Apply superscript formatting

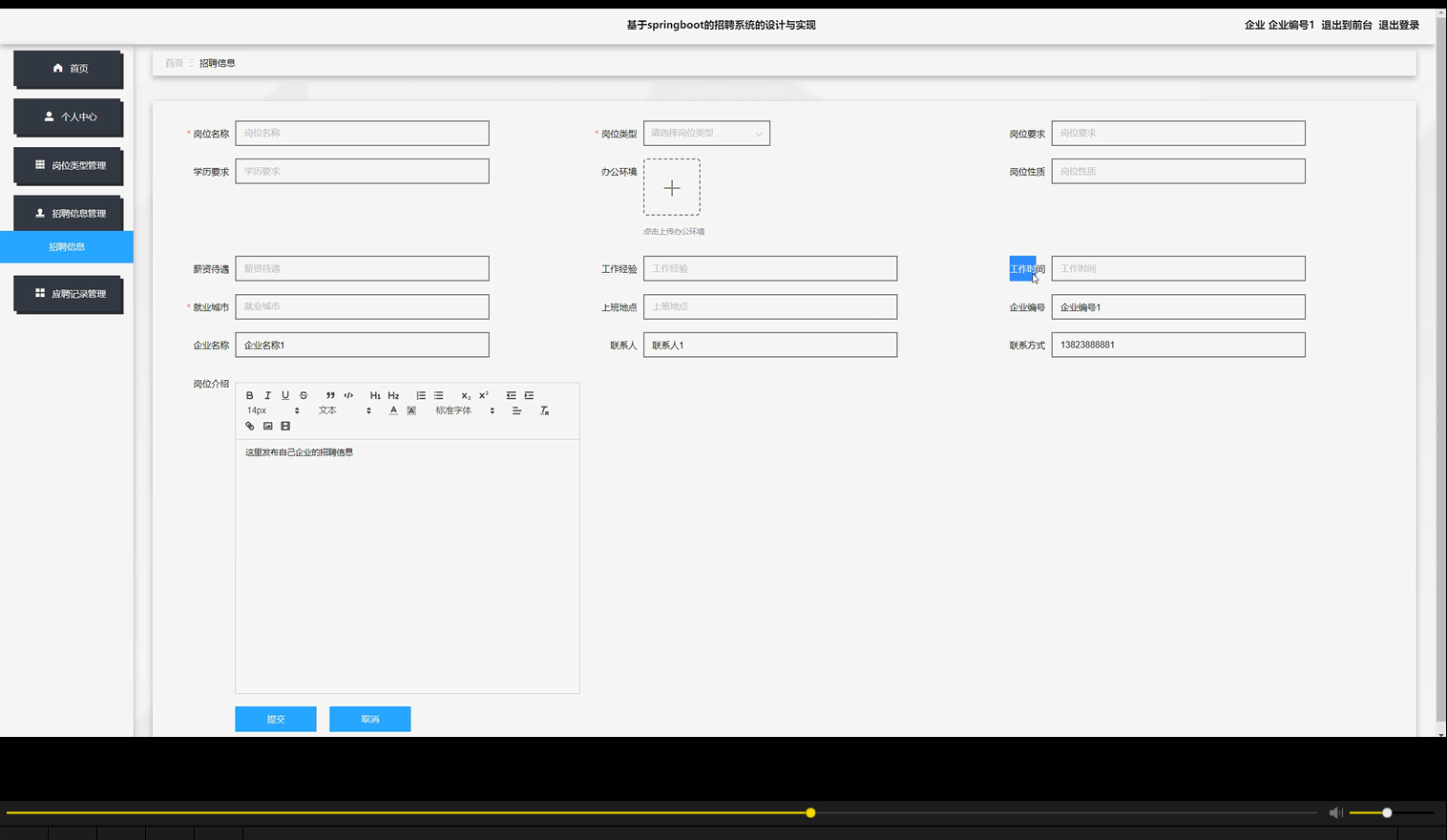point(484,395)
